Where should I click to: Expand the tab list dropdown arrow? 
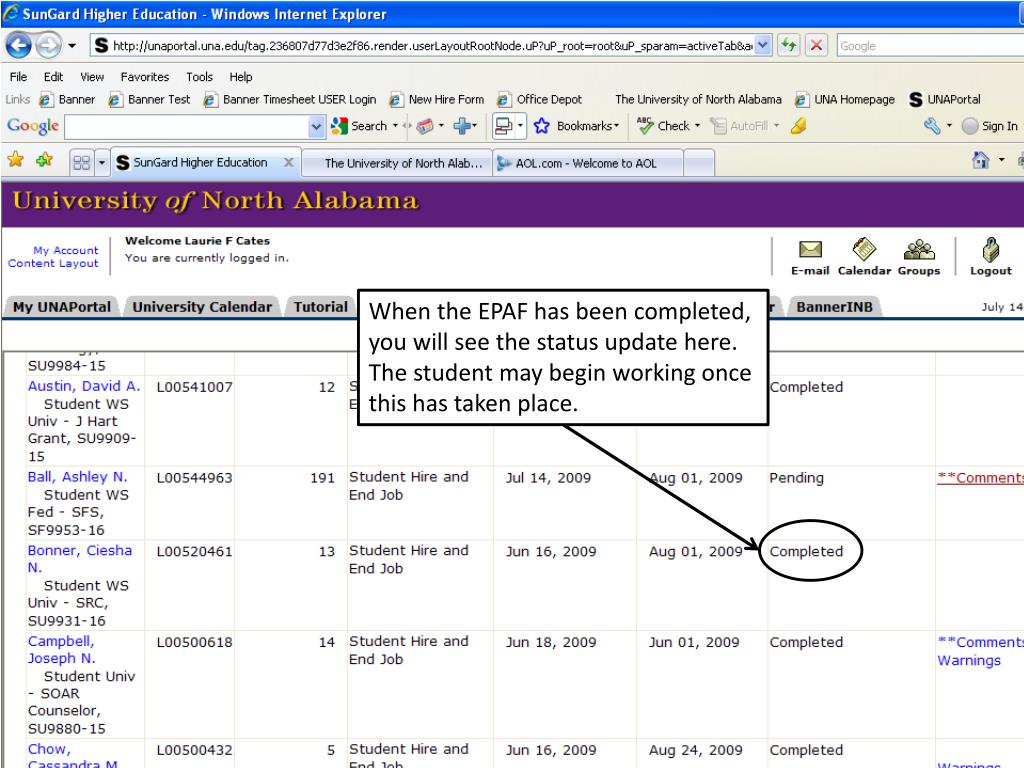point(102,162)
